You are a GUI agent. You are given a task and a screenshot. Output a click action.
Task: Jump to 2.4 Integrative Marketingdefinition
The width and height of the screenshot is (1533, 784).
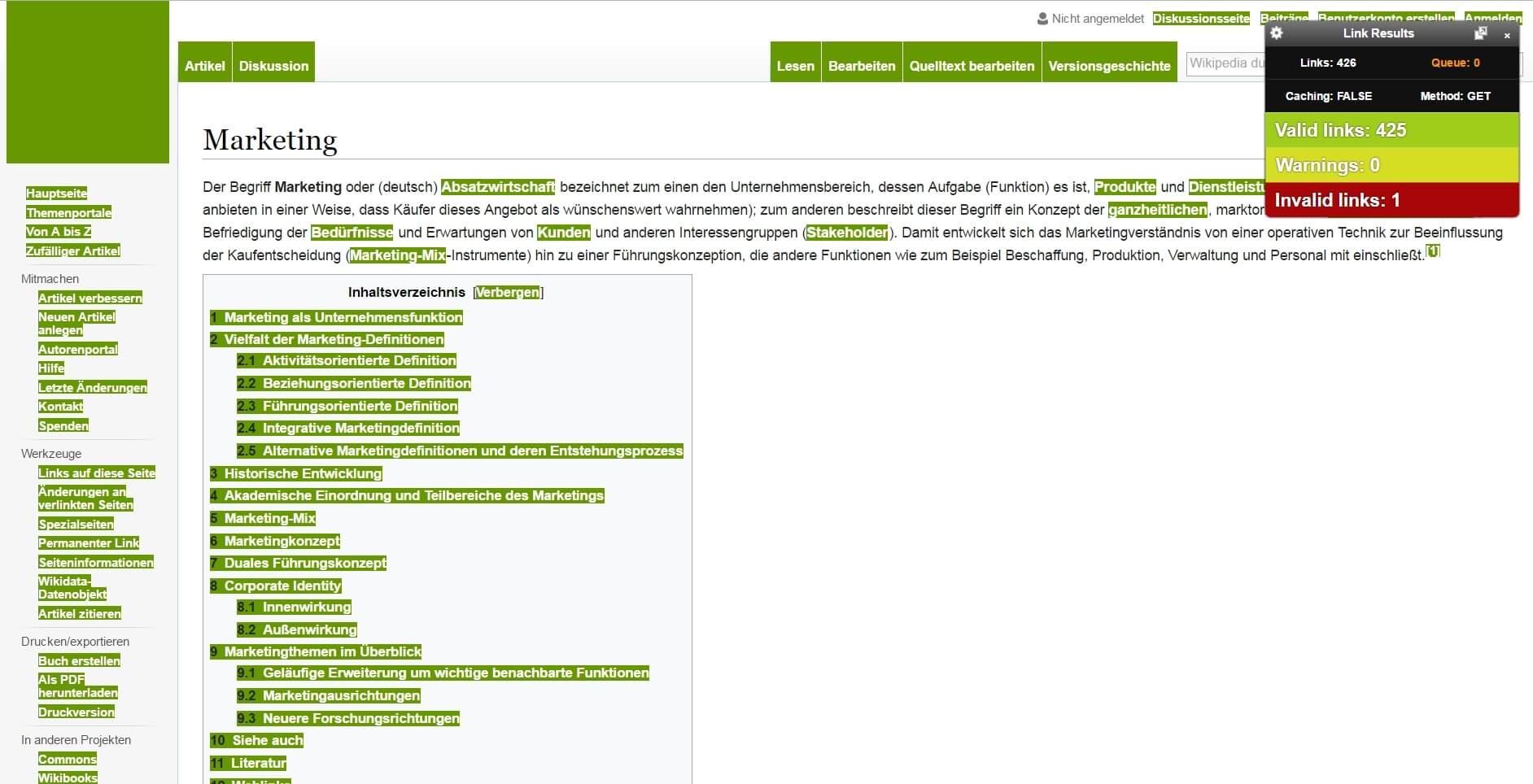click(348, 429)
